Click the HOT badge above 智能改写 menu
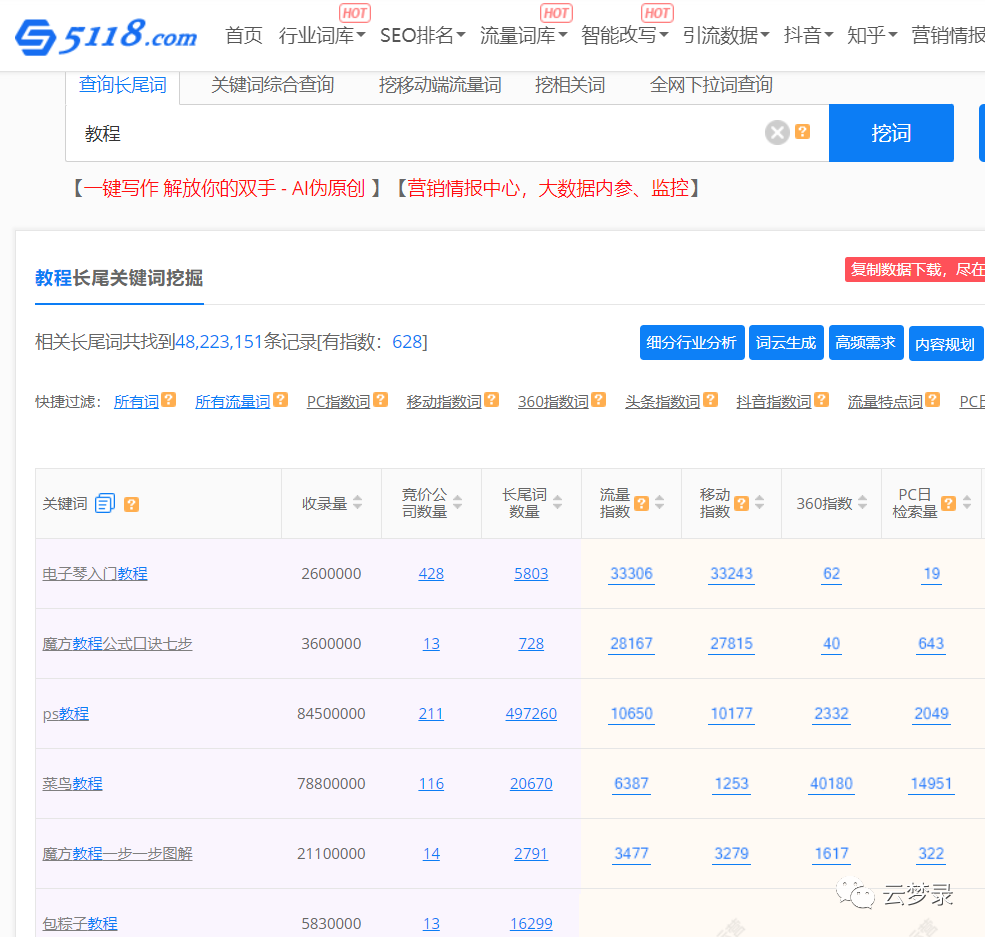Screen dimensions: 985x937 (x=656, y=12)
